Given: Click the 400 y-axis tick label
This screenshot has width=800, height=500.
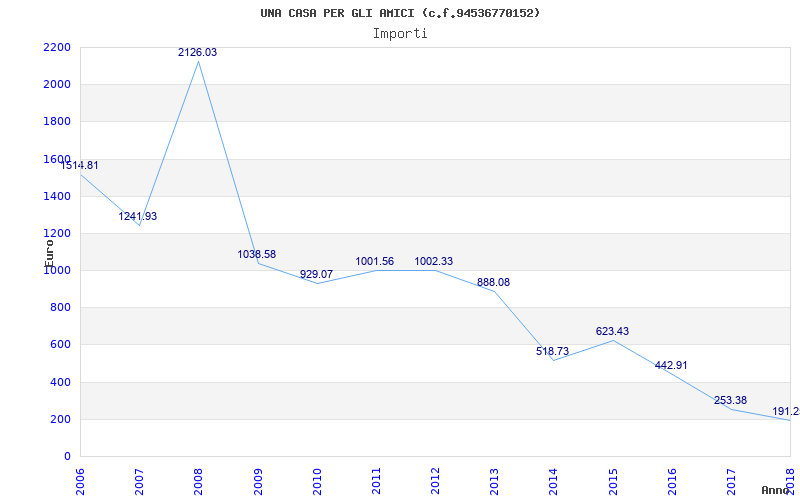Looking at the screenshot, I should 61,382.
